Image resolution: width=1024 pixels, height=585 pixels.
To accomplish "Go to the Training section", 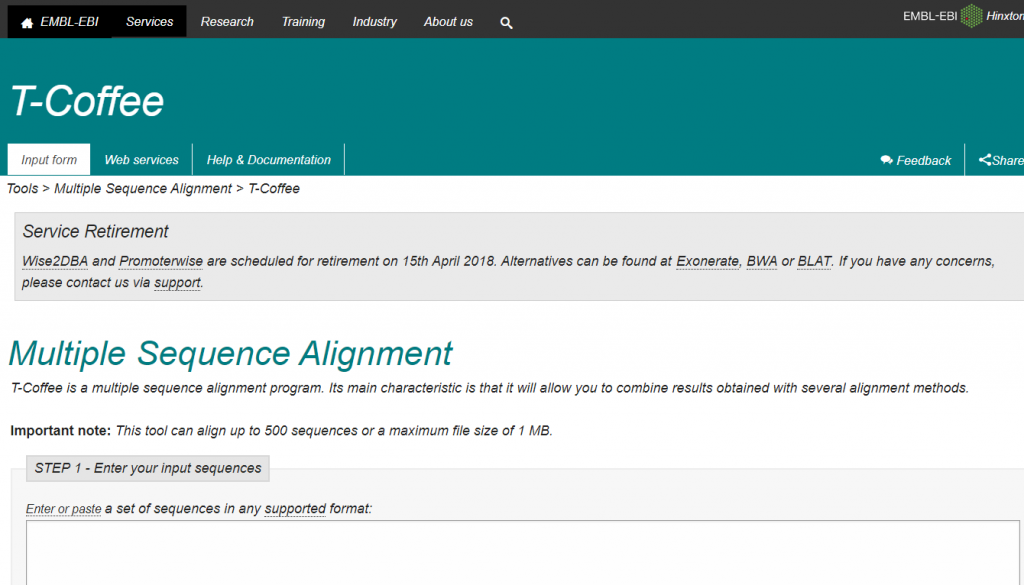I will [x=303, y=22].
